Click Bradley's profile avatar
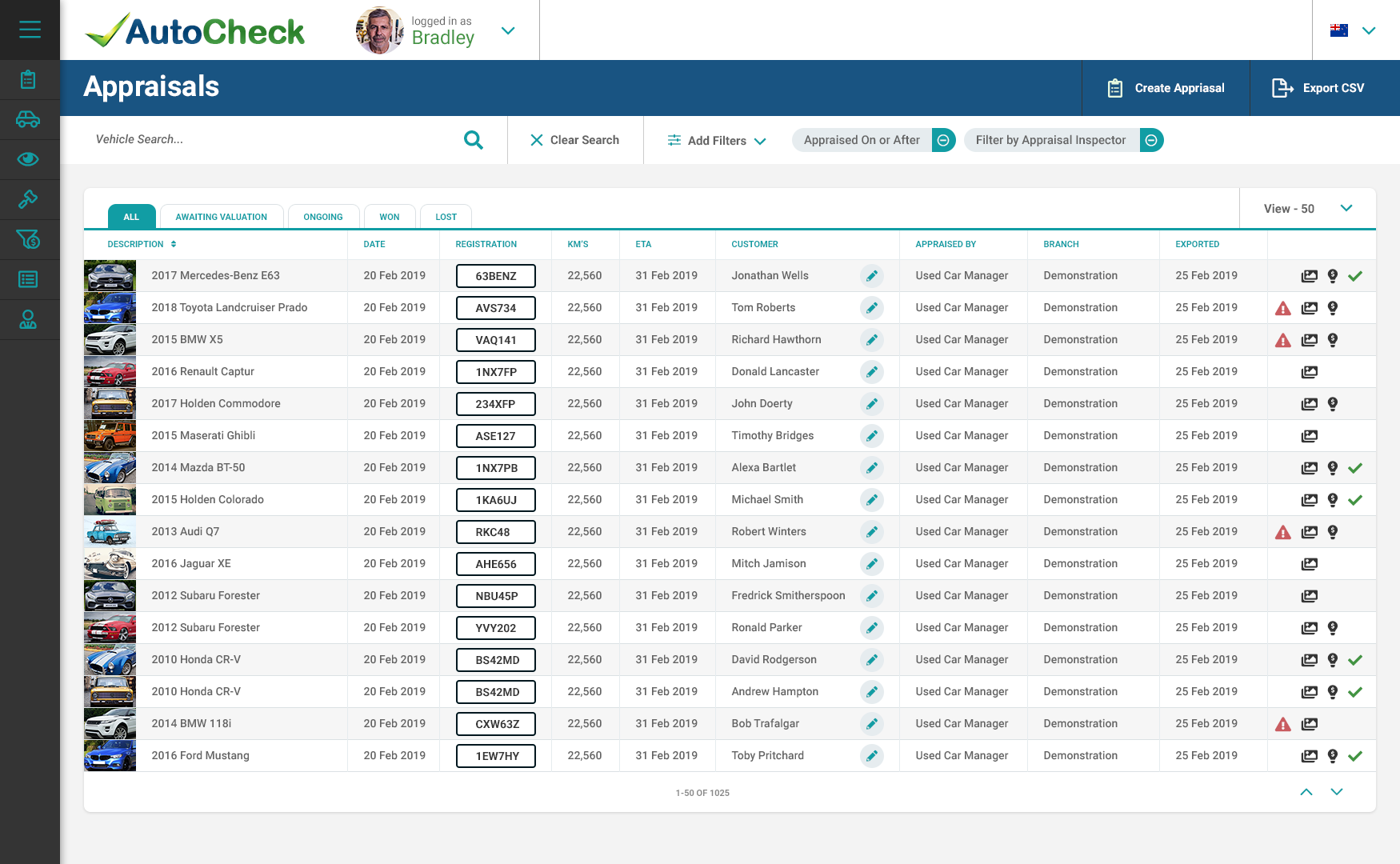 (x=379, y=30)
